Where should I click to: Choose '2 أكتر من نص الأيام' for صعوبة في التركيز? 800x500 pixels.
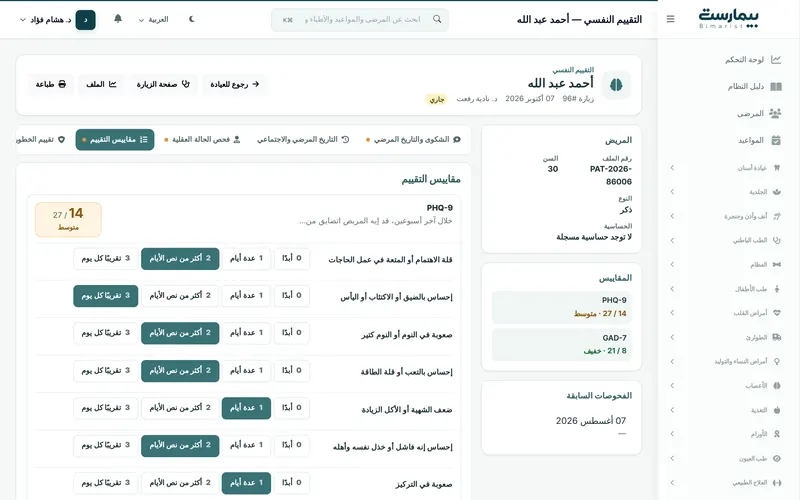click(180, 483)
